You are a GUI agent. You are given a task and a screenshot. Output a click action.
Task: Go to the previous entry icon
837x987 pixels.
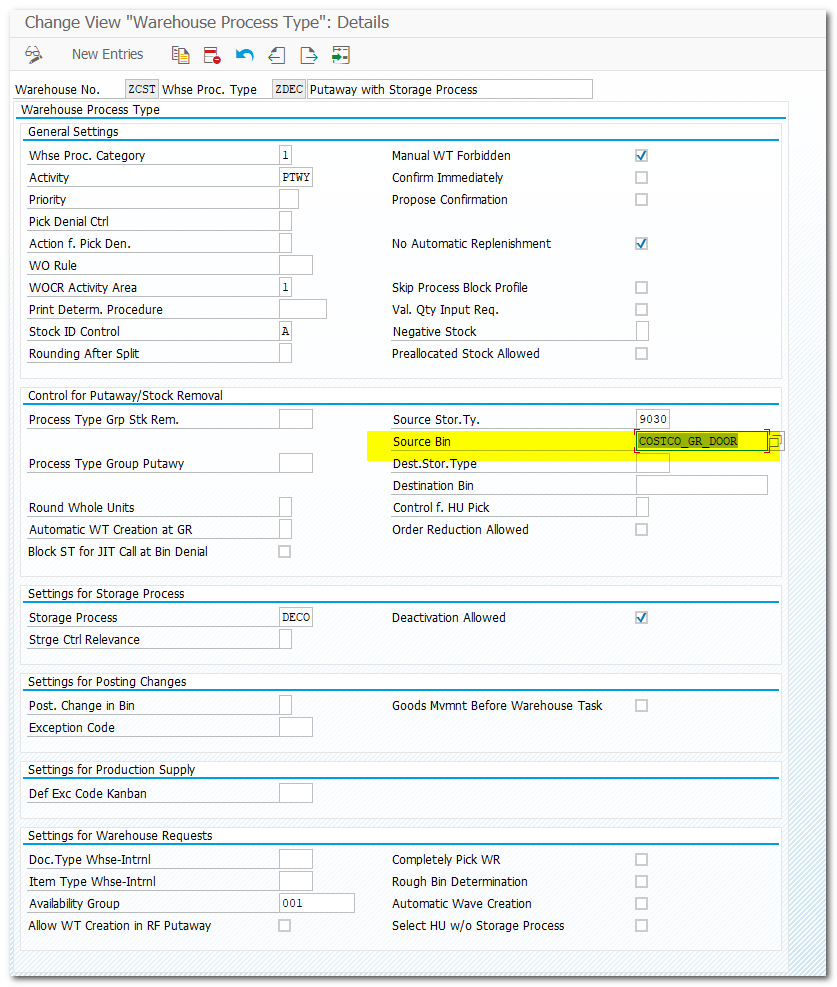(276, 54)
